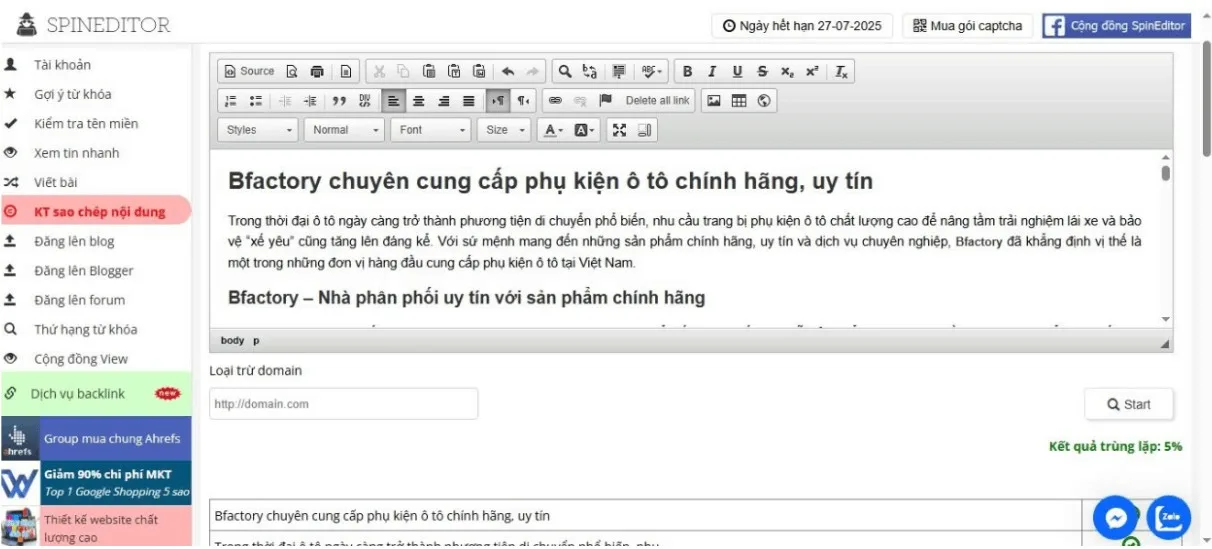This screenshot has height=549, width=1212.
Task: Set text direction left to right
Action: (498, 100)
